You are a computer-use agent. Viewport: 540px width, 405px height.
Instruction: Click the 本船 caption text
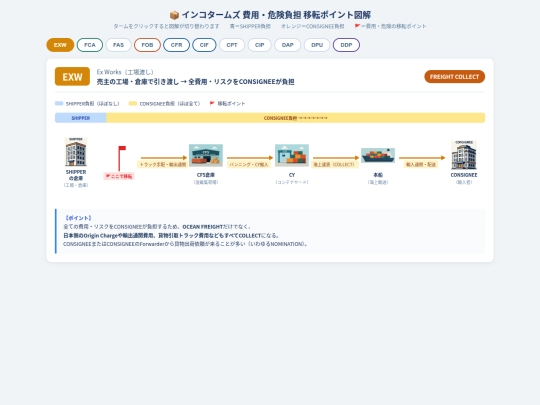[378, 175]
